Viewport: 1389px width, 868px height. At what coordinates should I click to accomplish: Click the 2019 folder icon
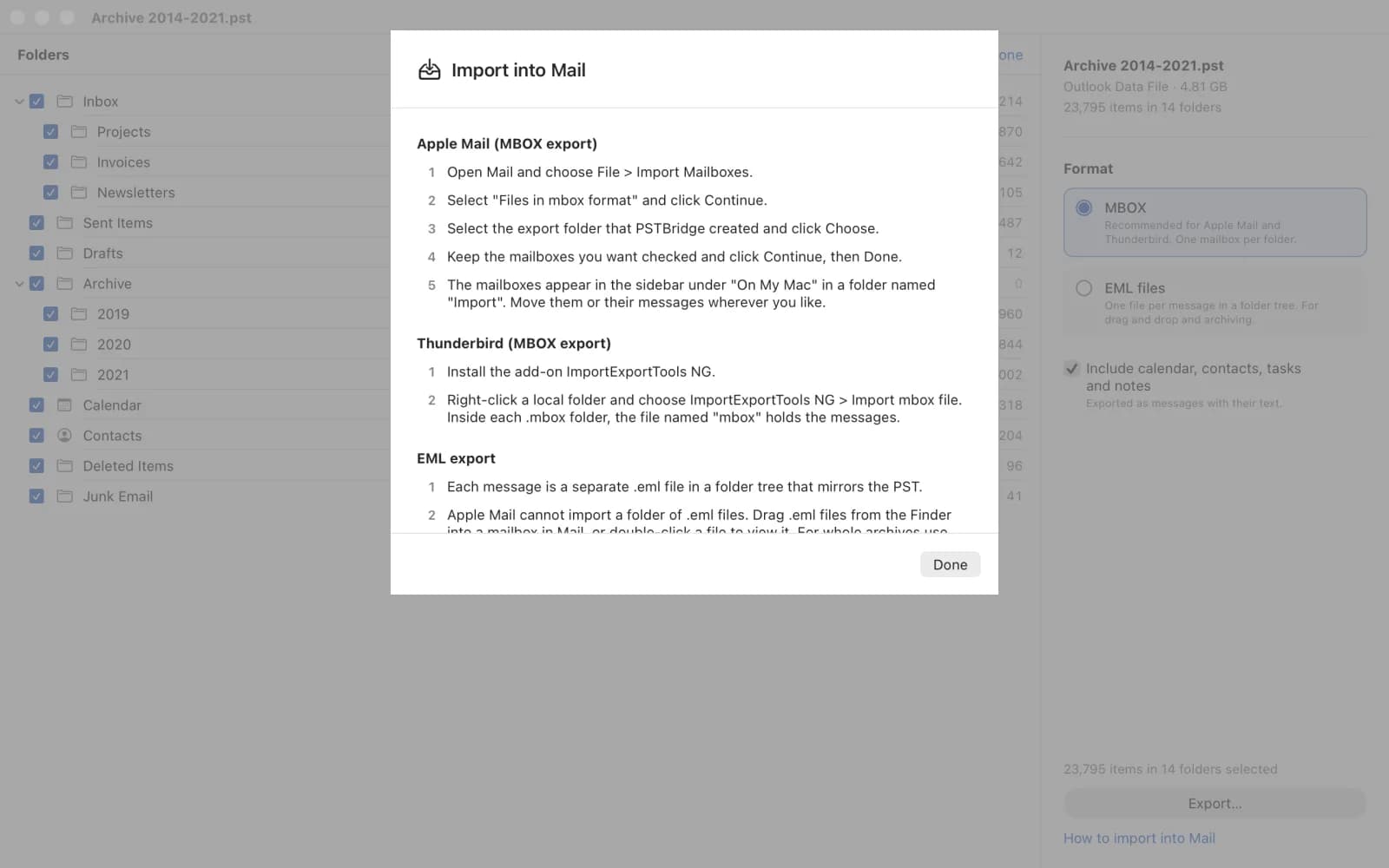click(x=78, y=313)
